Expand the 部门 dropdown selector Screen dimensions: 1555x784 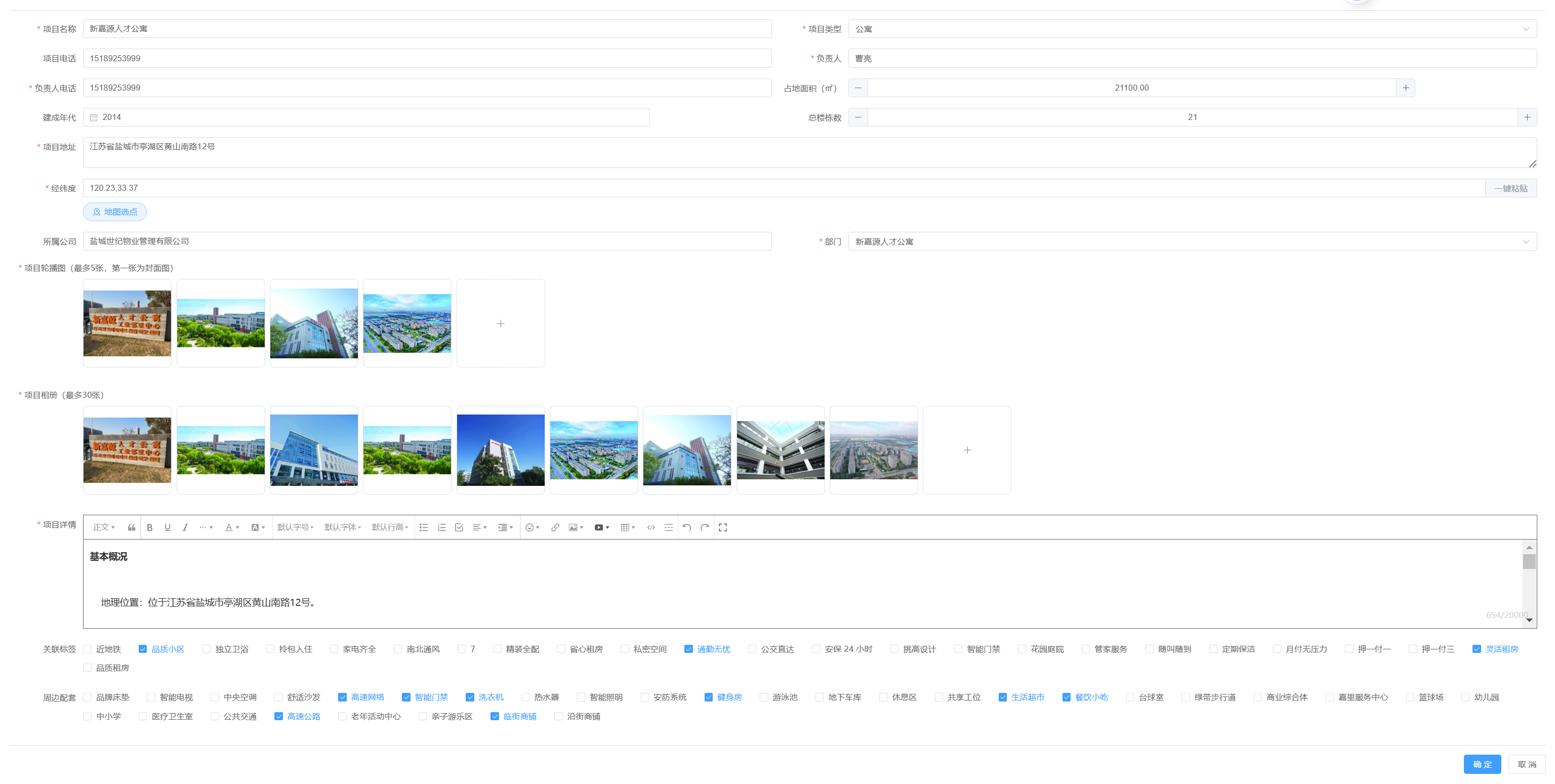1192,241
